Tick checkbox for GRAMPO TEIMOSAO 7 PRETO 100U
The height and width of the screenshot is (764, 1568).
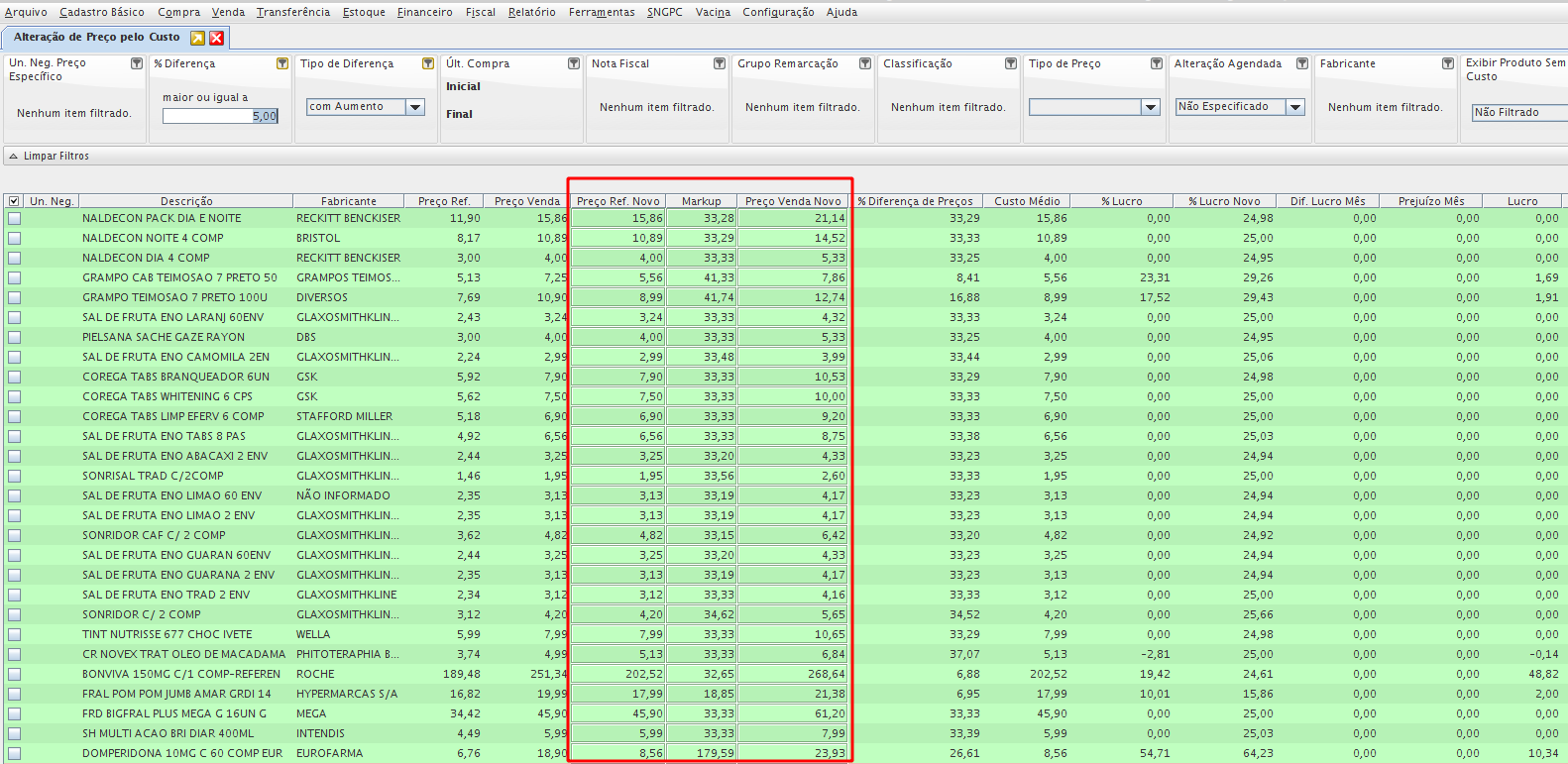[x=14, y=297]
